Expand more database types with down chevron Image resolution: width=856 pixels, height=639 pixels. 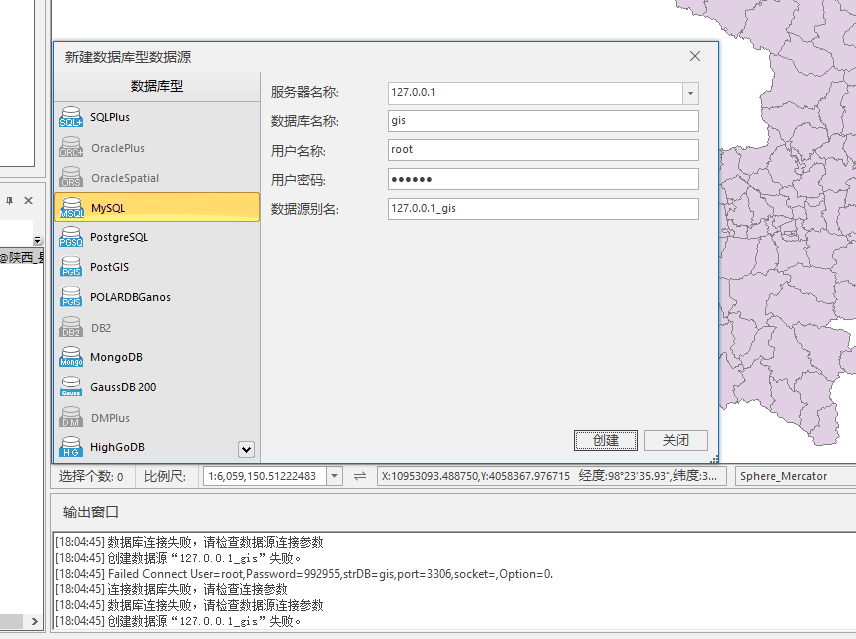[x=246, y=449]
